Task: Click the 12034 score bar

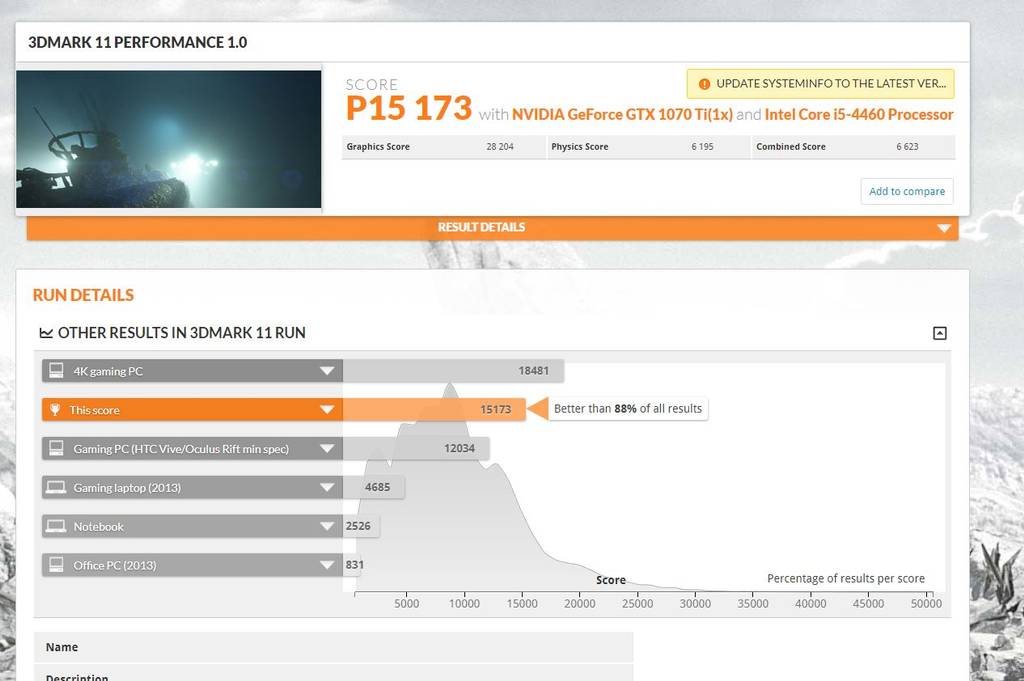Action: point(416,449)
